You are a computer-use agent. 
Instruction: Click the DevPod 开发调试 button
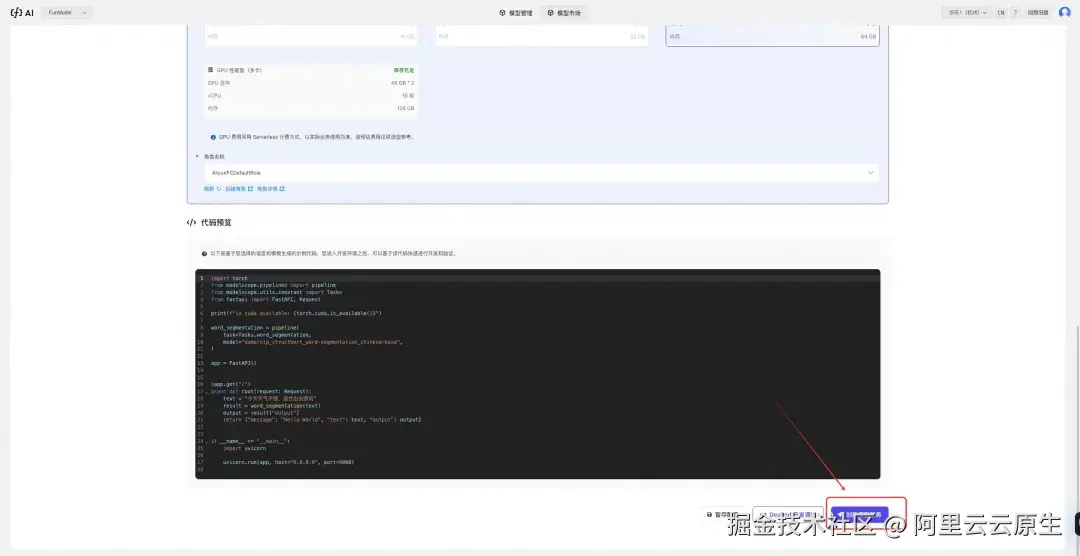point(787,515)
